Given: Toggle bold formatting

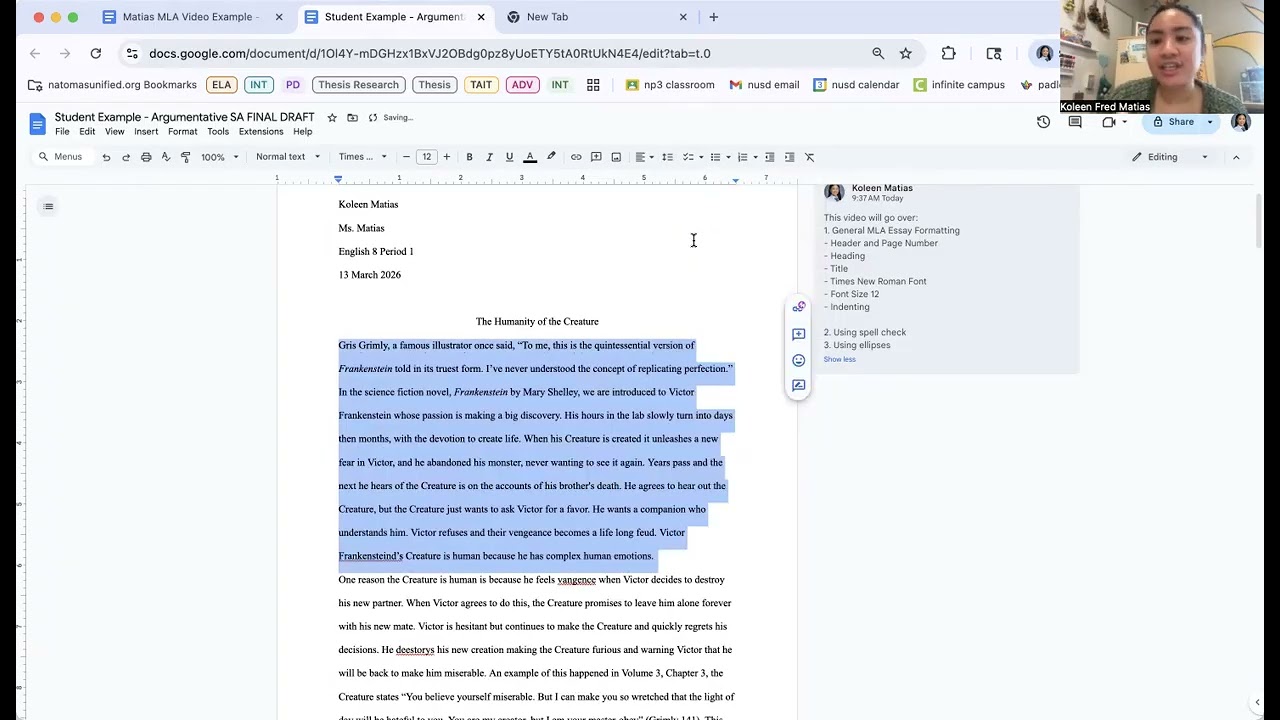Looking at the screenshot, I should [x=469, y=157].
